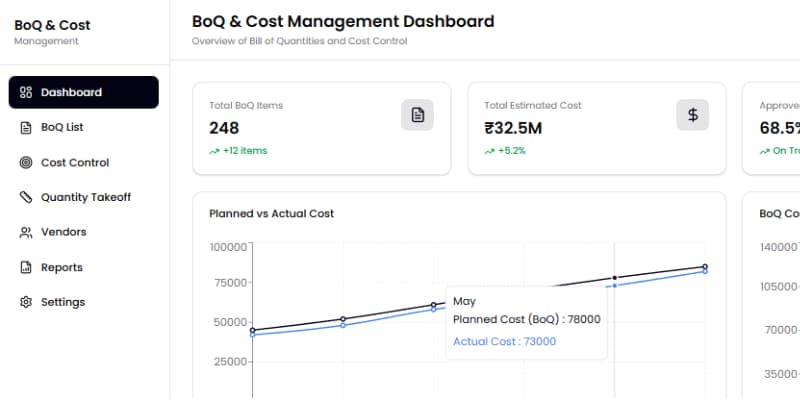Open the Cost Control menu label
The width and height of the screenshot is (800, 400).
[x=75, y=163]
